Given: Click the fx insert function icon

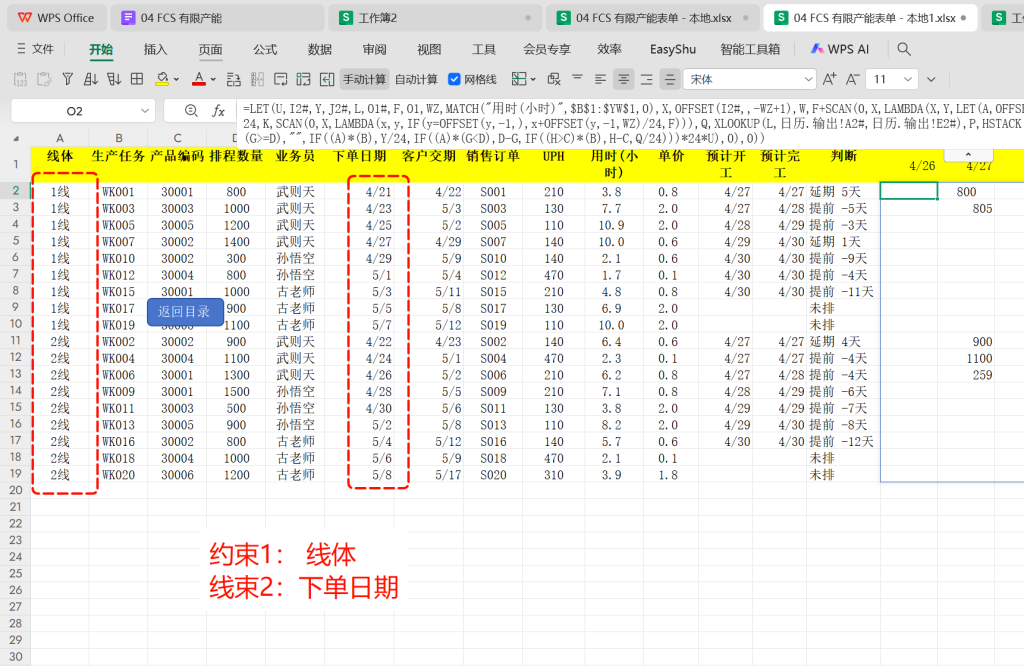Looking at the screenshot, I should click(219, 111).
